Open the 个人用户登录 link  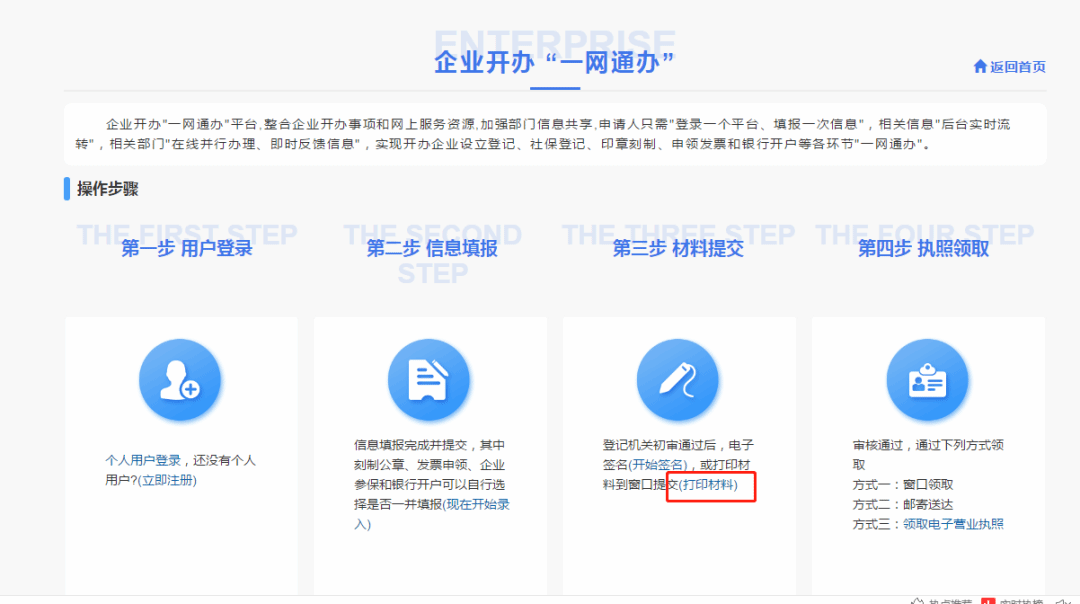click(x=143, y=461)
